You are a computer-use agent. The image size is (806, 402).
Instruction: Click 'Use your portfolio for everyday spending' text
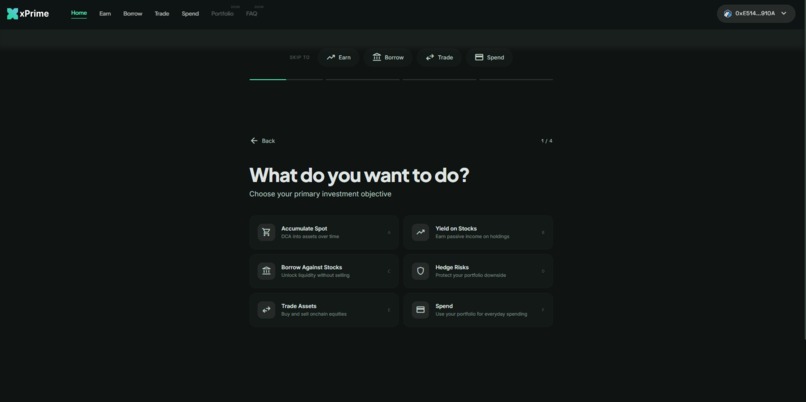(481, 314)
